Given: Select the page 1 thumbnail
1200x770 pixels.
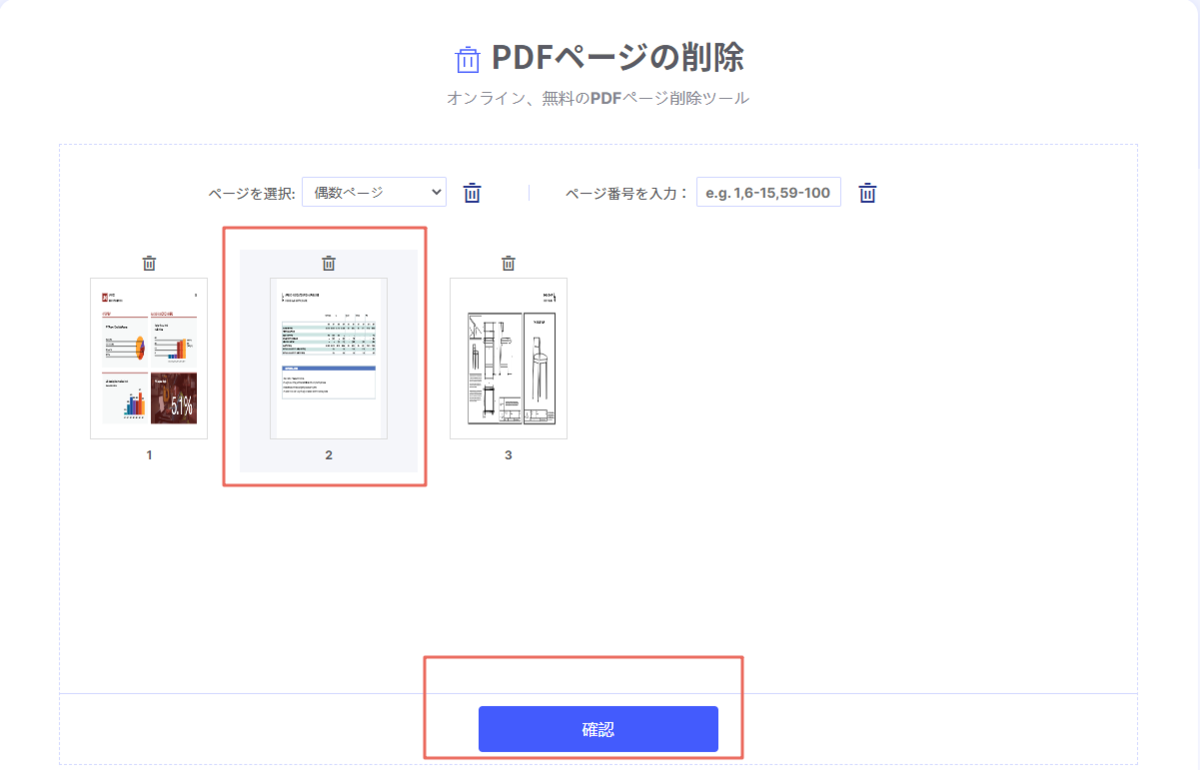Looking at the screenshot, I should click(x=148, y=358).
